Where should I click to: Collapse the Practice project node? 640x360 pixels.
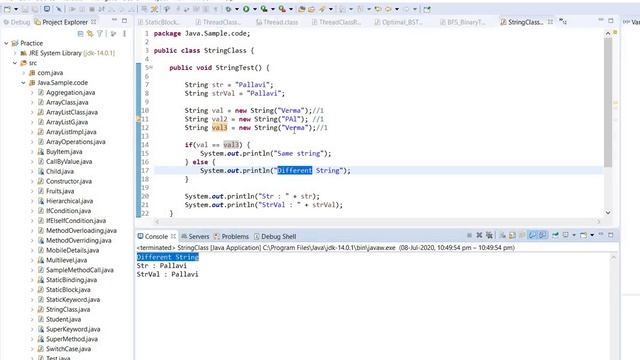(6, 43)
